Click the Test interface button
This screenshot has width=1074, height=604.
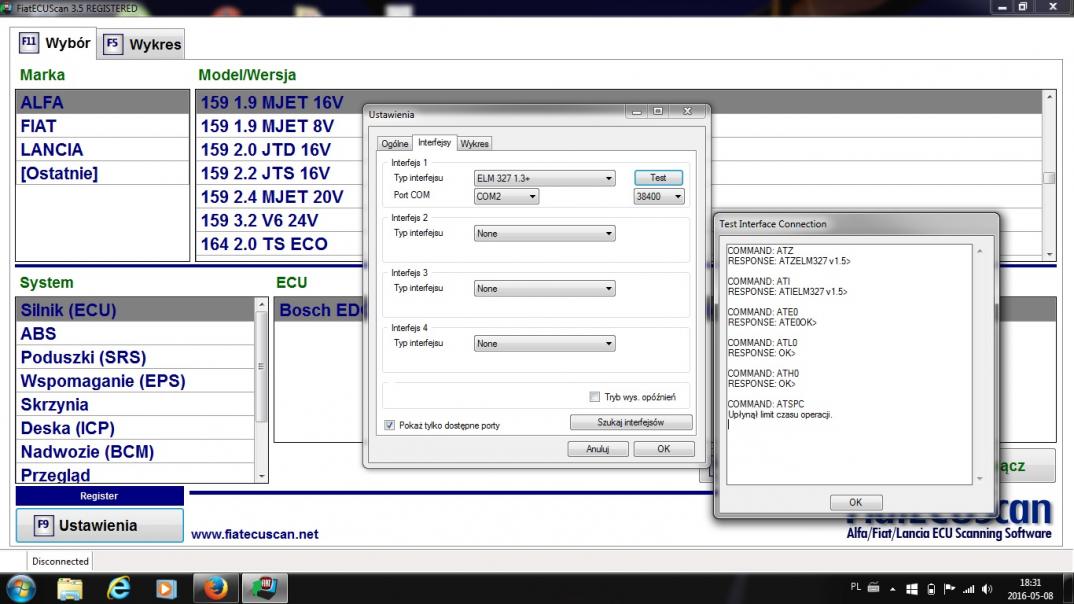[658, 177]
